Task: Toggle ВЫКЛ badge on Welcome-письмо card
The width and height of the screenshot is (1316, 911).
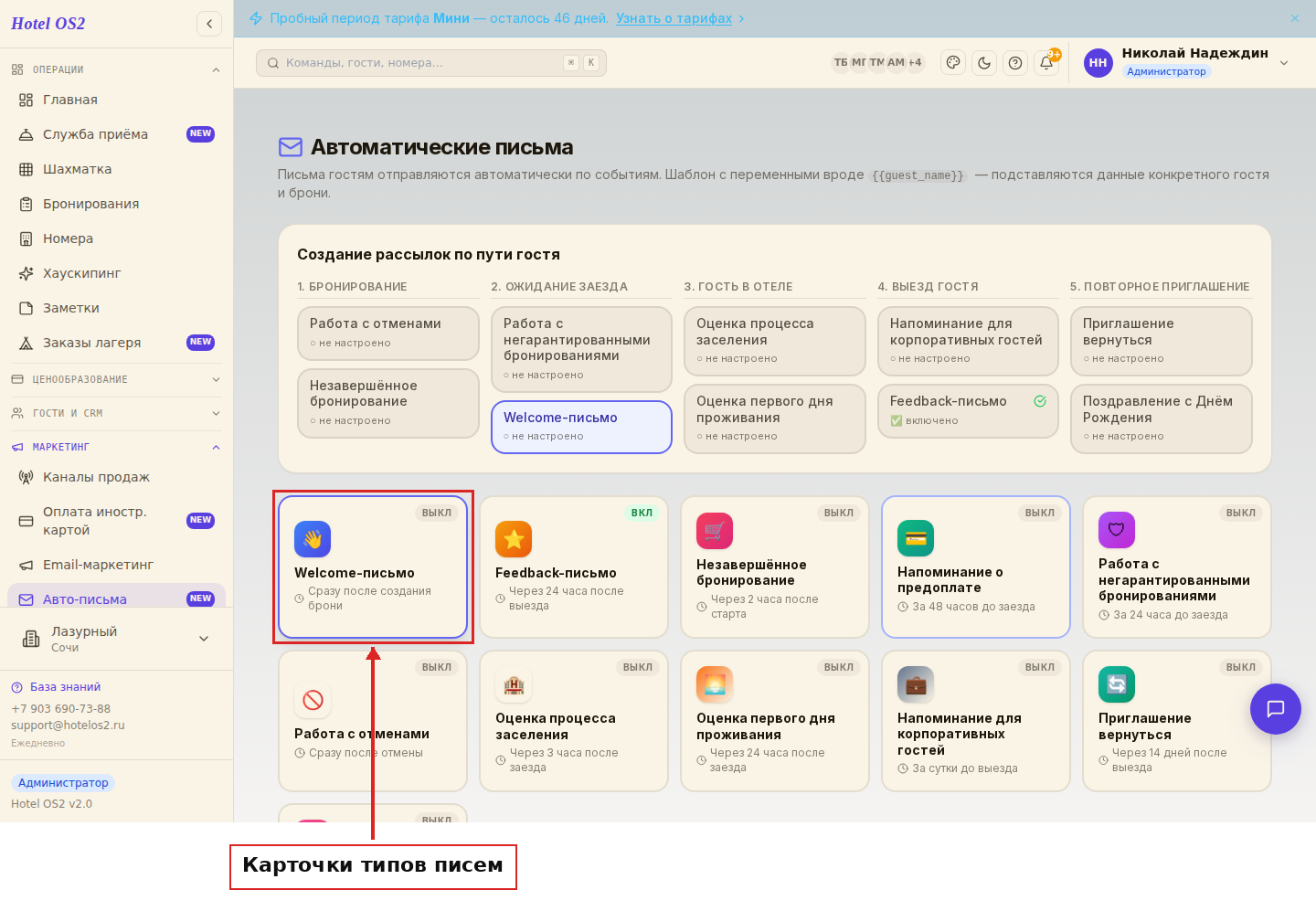Action: (437, 513)
